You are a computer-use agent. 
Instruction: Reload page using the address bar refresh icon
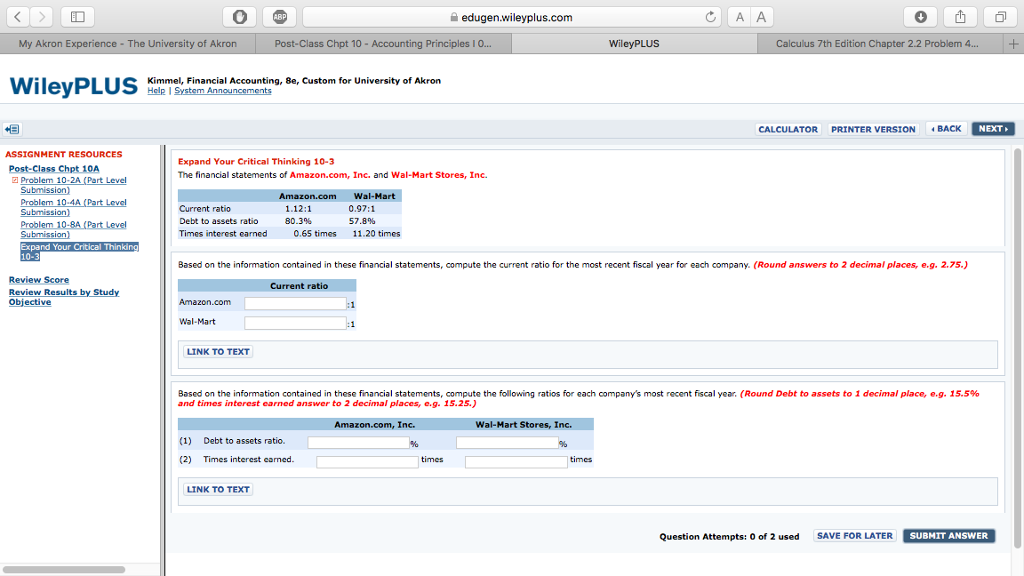(x=711, y=17)
